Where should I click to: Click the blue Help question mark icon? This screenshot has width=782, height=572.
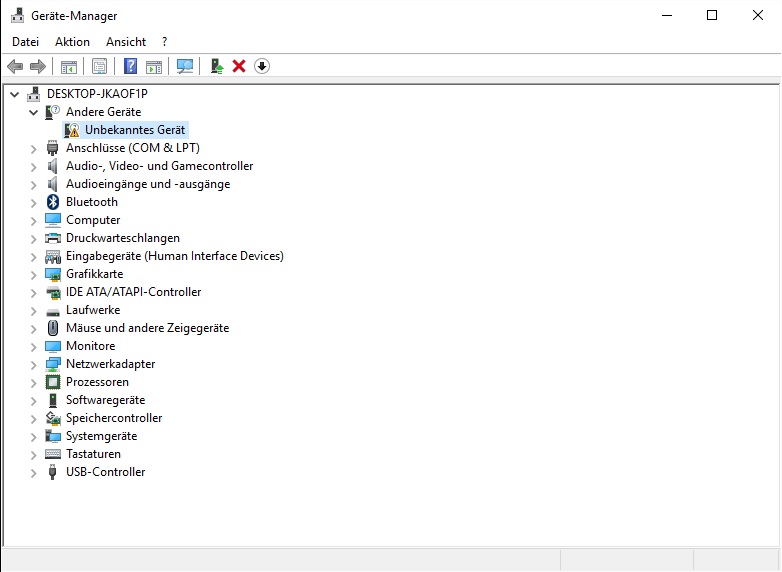point(130,66)
